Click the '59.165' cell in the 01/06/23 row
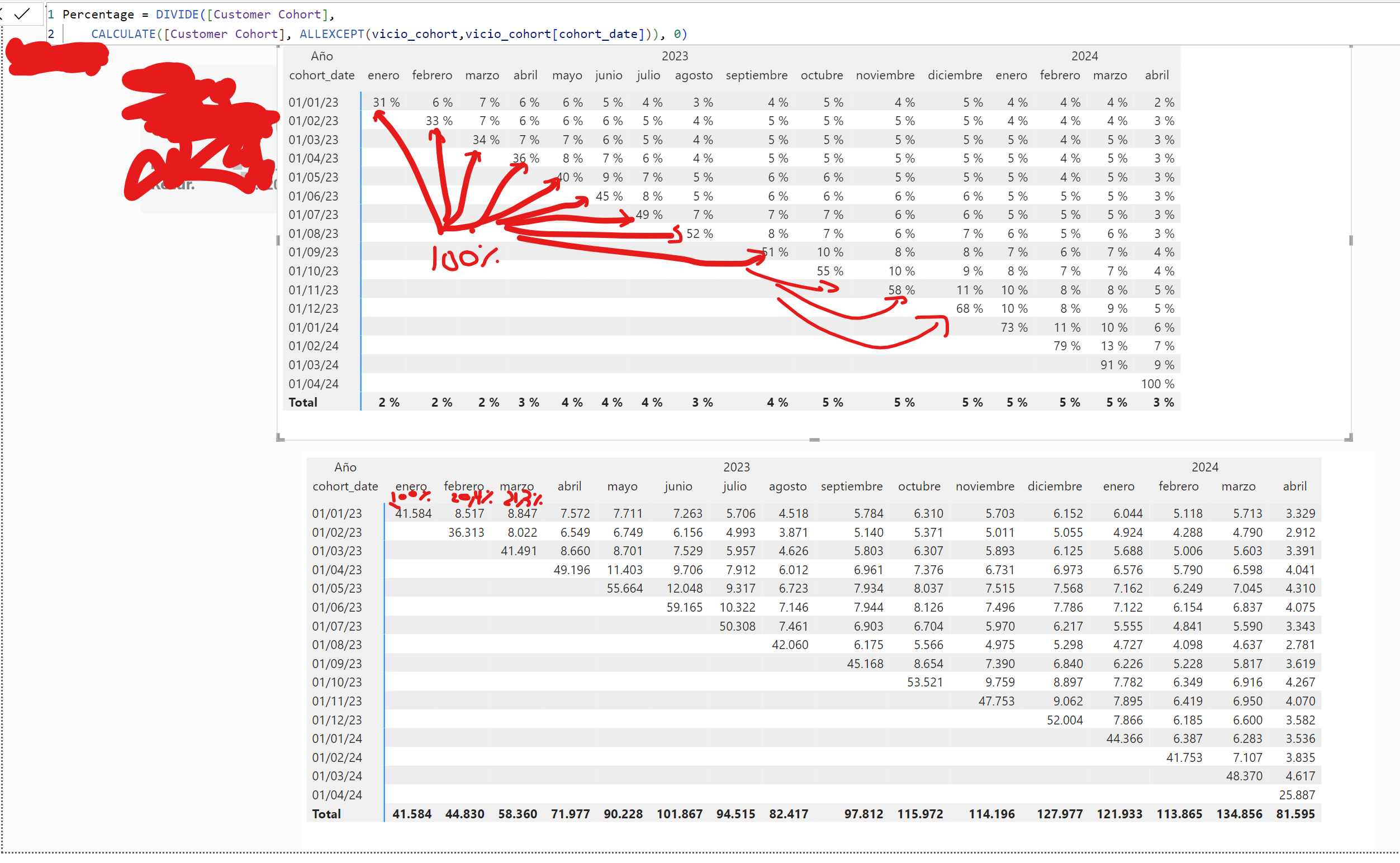The width and height of the screenshot is (1400, 863). click(684, 607)
